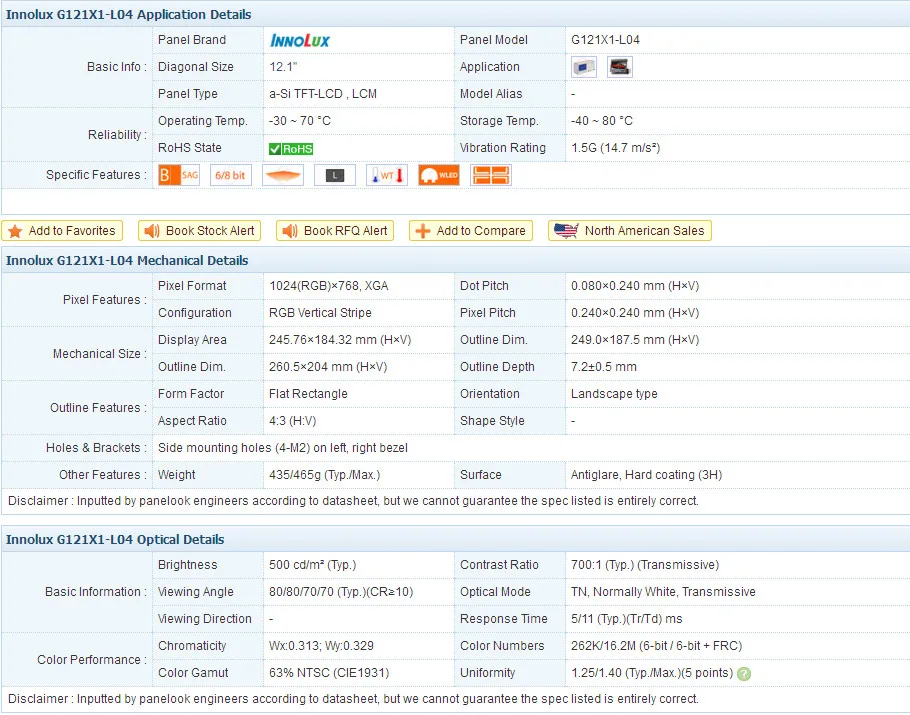This screenshot has width=910, height=715.
Task: Click the orange stacked-panels feature icon
Action: [x=491, y=175]
